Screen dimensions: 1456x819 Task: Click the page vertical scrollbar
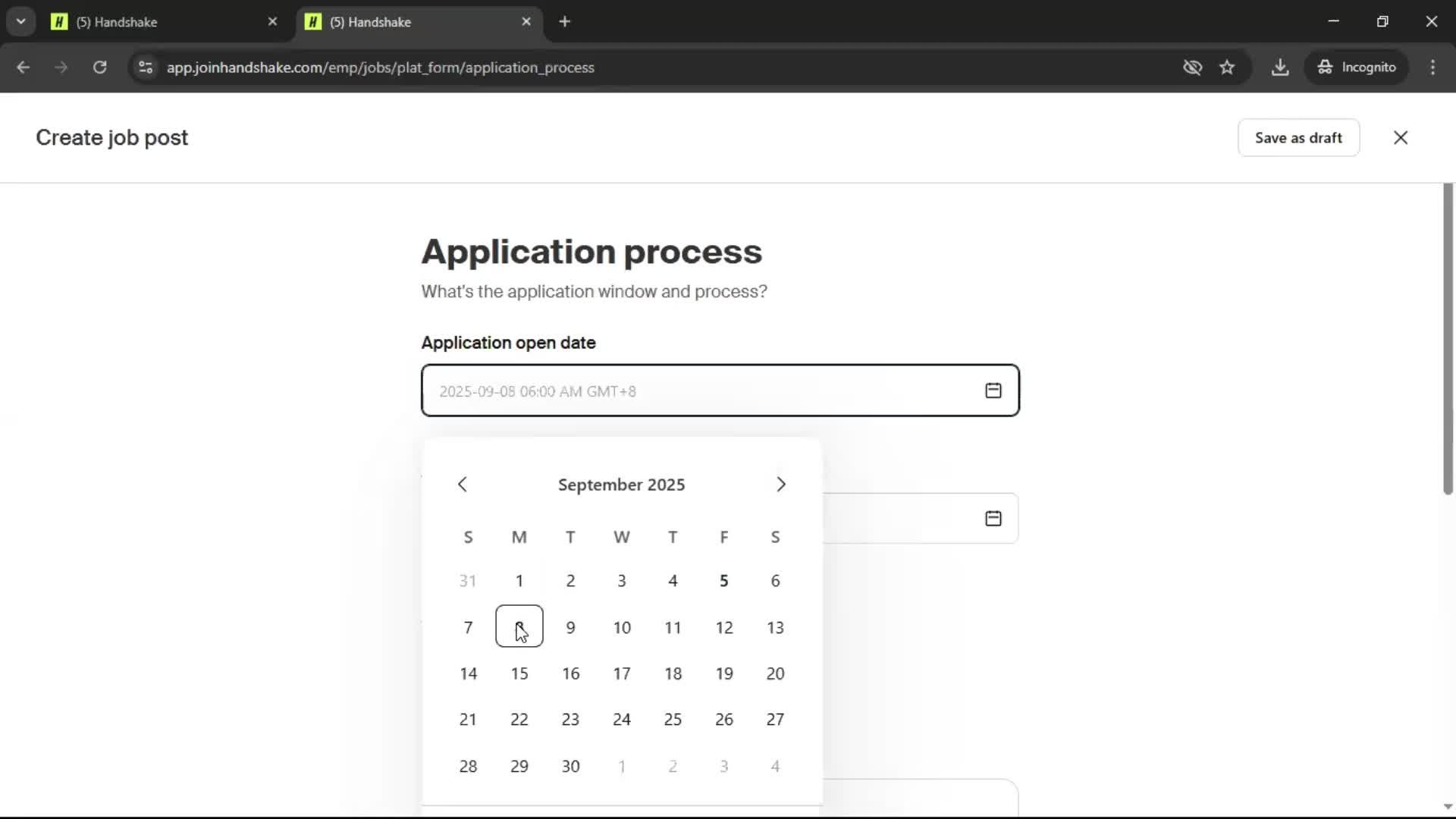[x=1448, y=340]
